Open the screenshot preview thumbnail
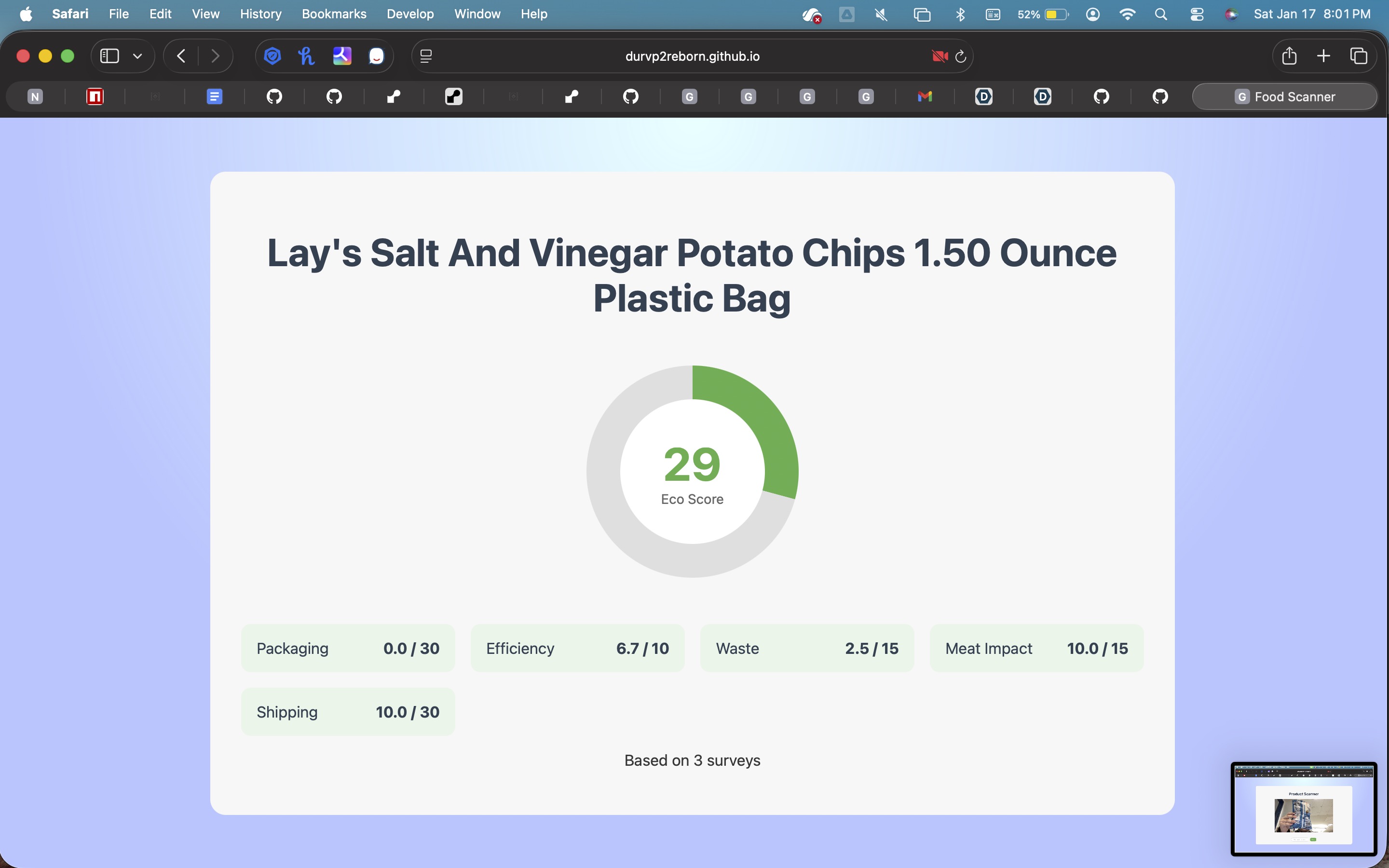Screen dimensions: 1389x868 click(1304, 808)
